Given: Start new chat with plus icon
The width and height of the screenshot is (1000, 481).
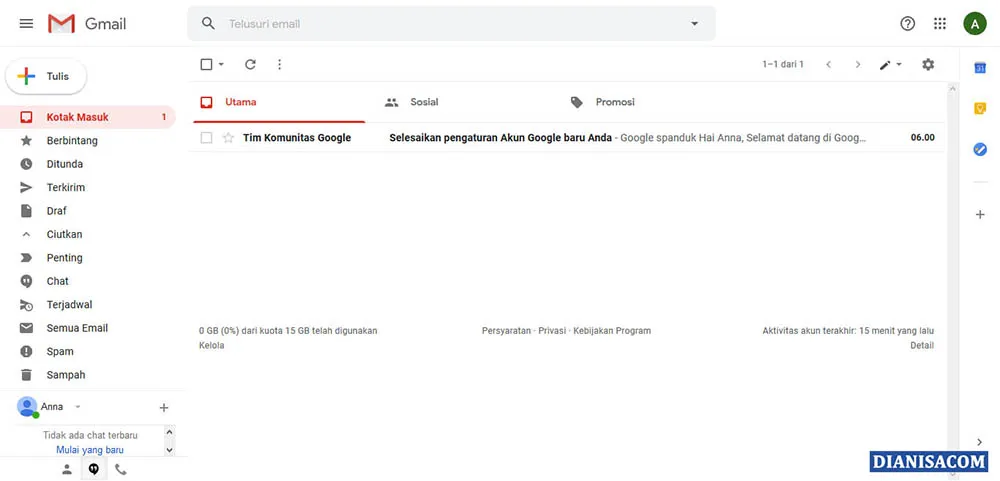Looking at the screenshot, I should coord(163,407).
